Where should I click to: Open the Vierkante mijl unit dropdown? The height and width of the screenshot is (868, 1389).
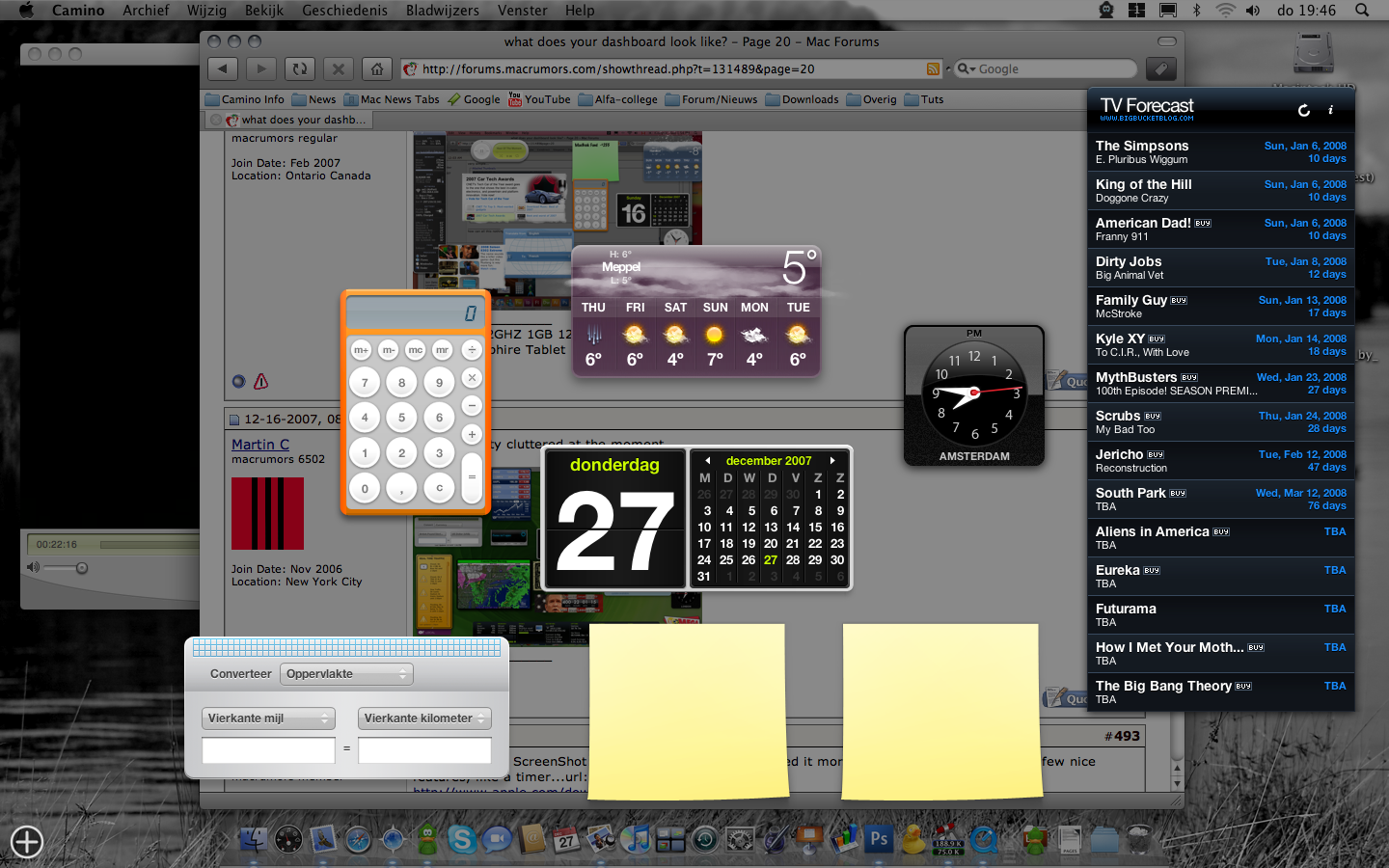point(268,719)
